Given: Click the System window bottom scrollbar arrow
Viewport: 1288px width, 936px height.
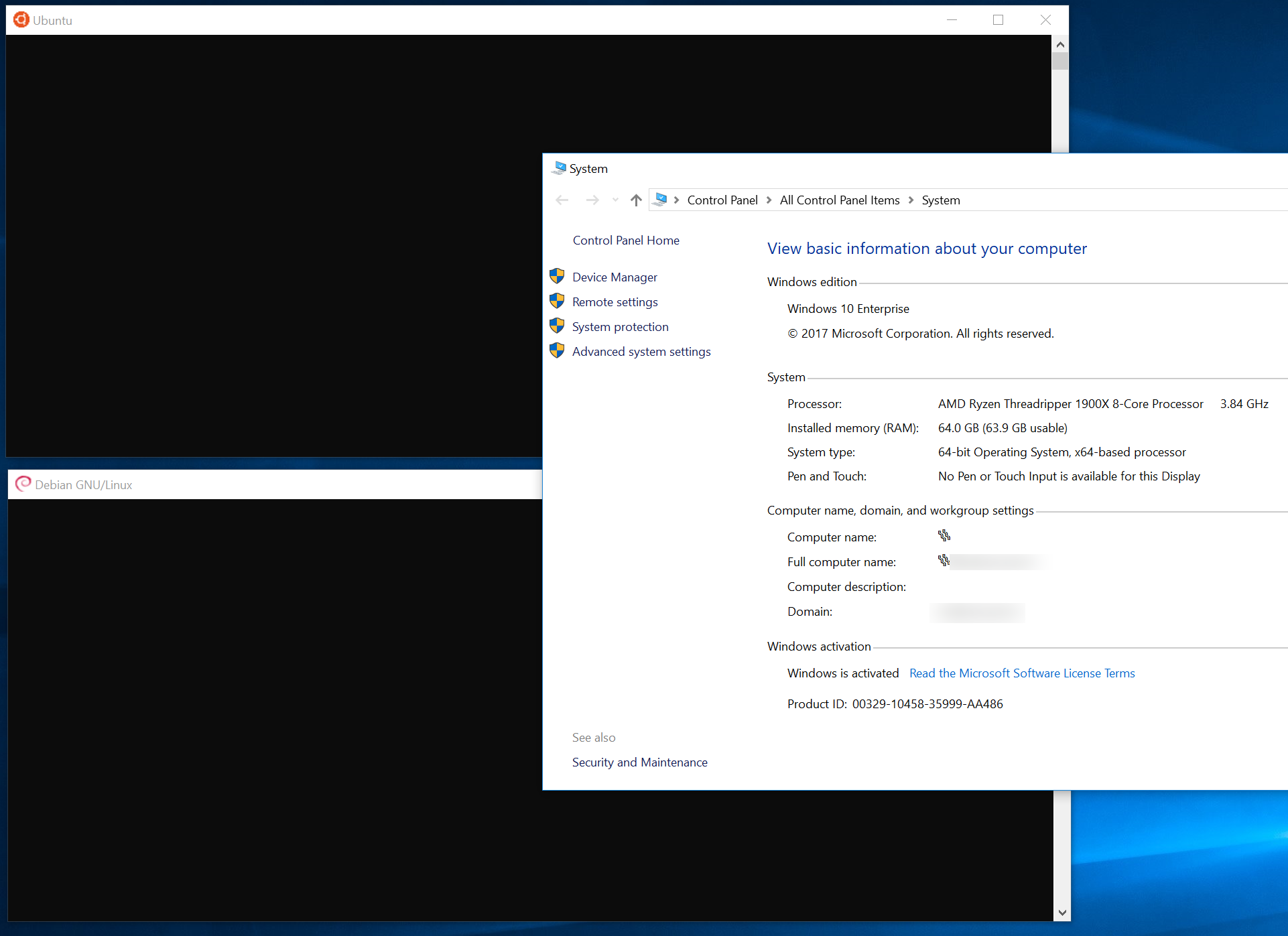Looking at the screenshot, I should pos(1062,912).
